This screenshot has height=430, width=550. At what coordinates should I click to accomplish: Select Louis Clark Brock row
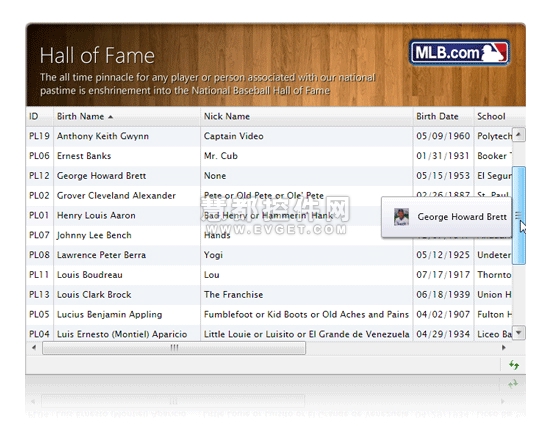click(269, 295)
